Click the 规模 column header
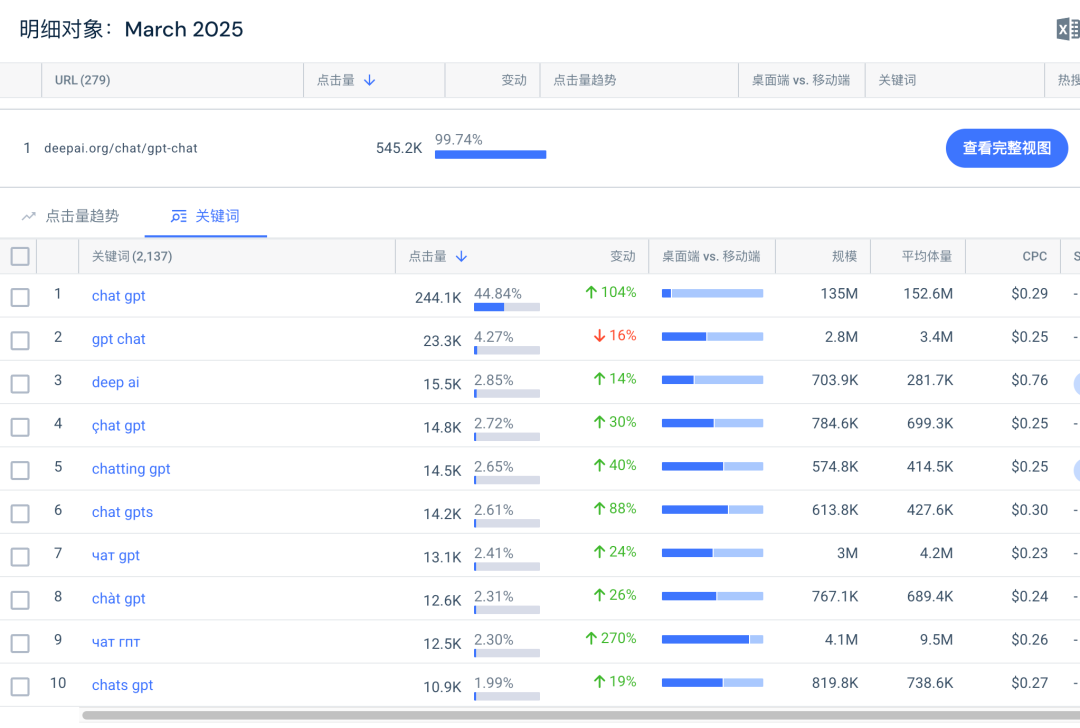 pyautogui.click(x=823, y=257)
